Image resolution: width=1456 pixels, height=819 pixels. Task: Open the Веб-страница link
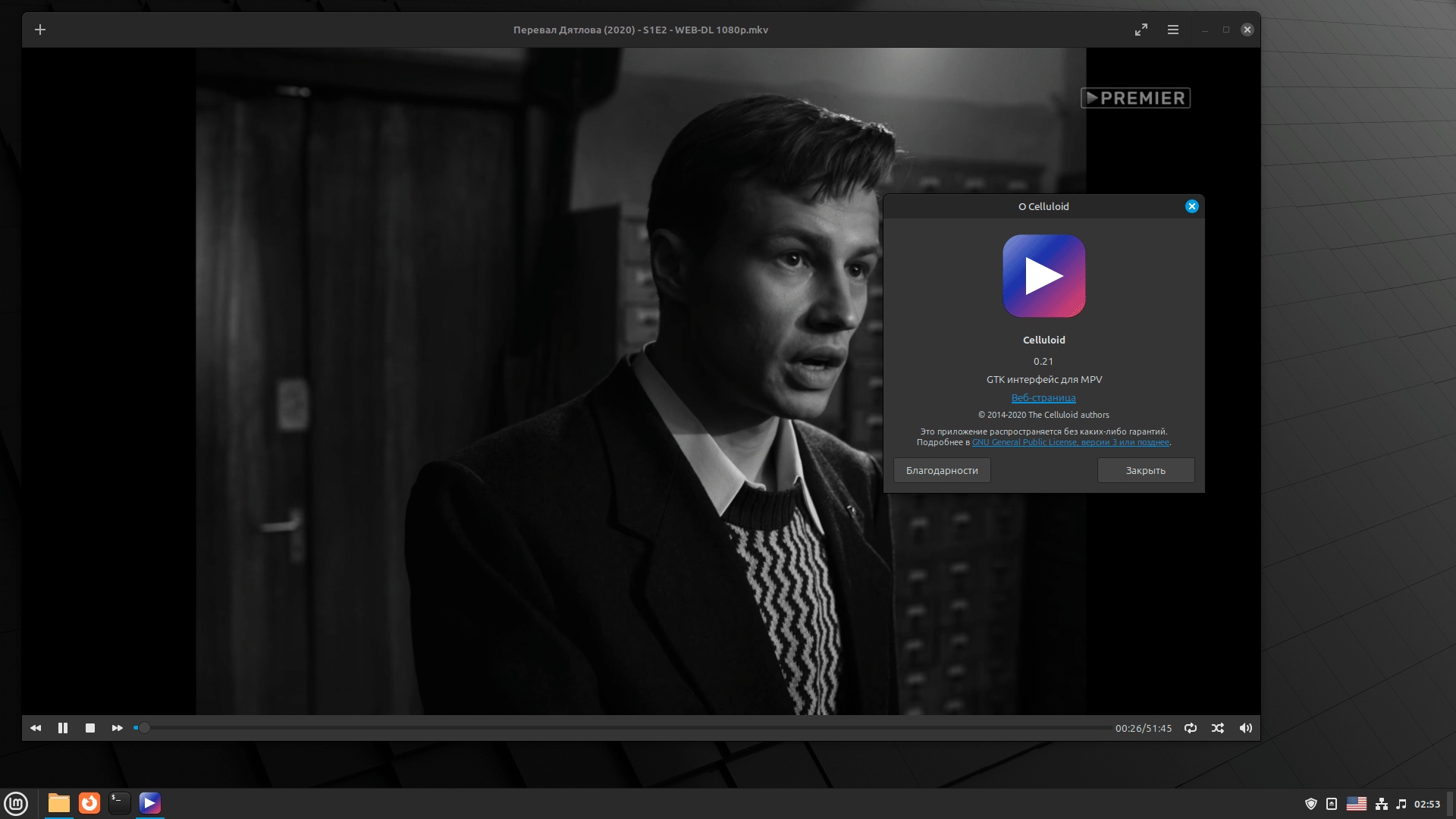[x=1043, y=397]
